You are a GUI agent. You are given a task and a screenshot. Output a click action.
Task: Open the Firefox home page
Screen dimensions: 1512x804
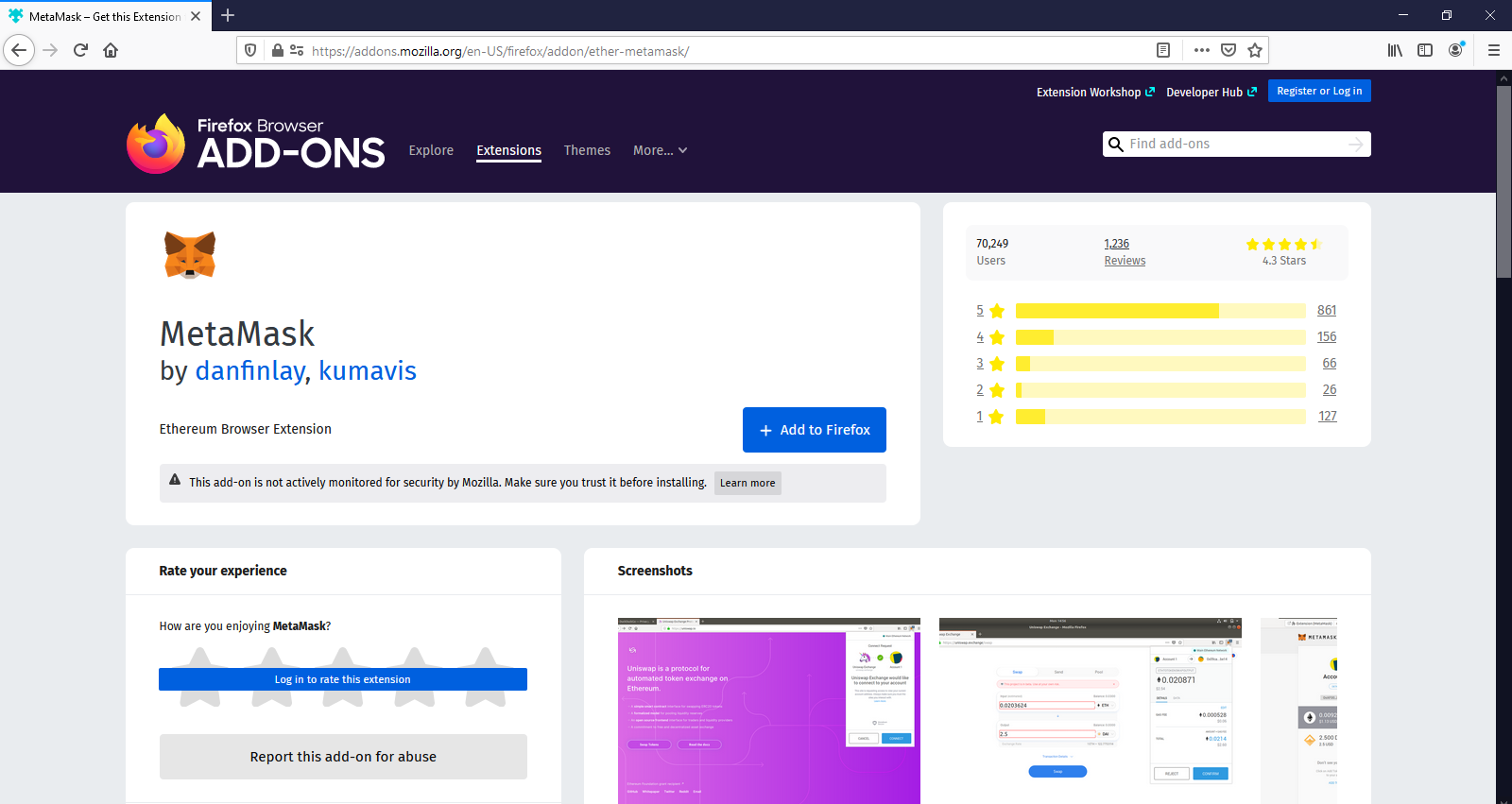(111, 50)
